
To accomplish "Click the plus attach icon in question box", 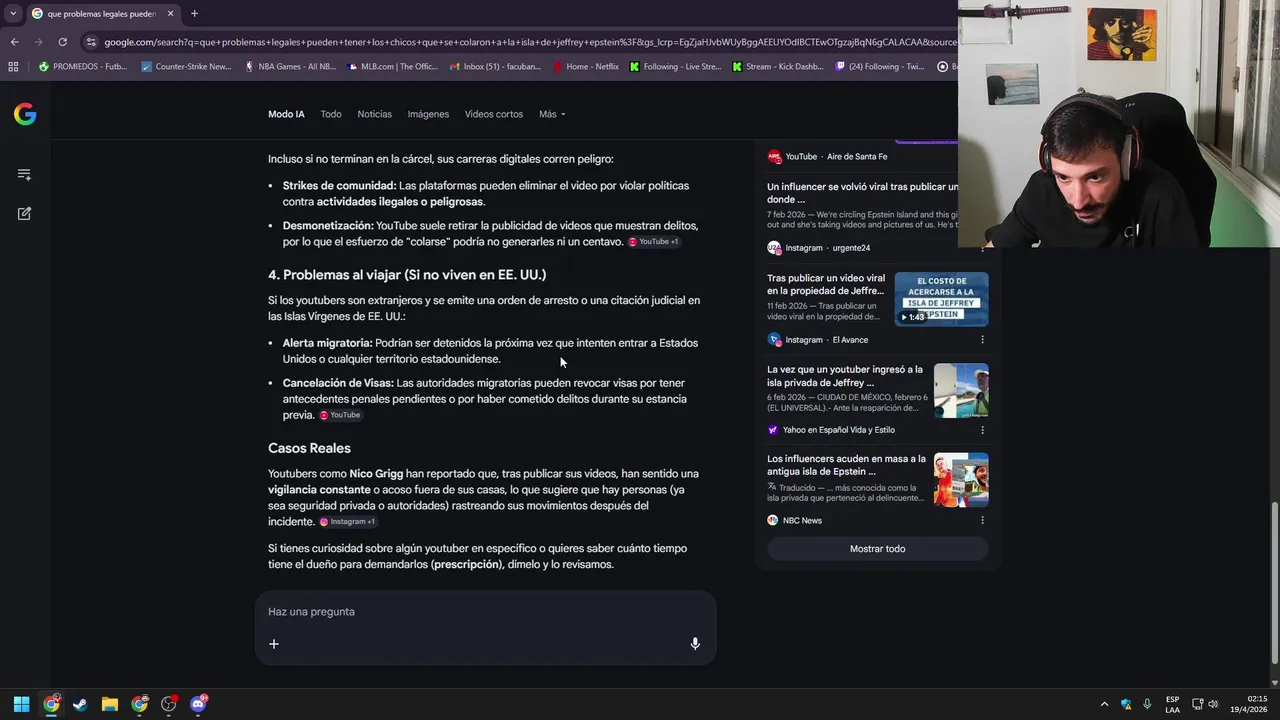I will point(274,644).
